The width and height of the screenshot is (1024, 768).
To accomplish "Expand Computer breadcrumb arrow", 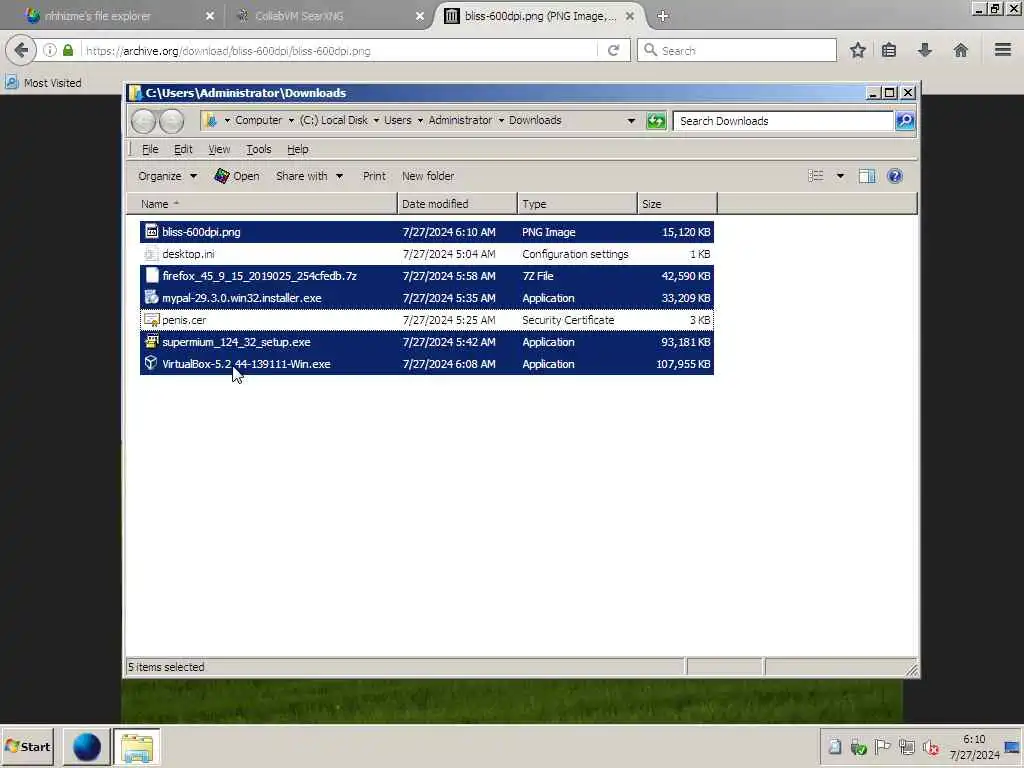I will point(291,120).
